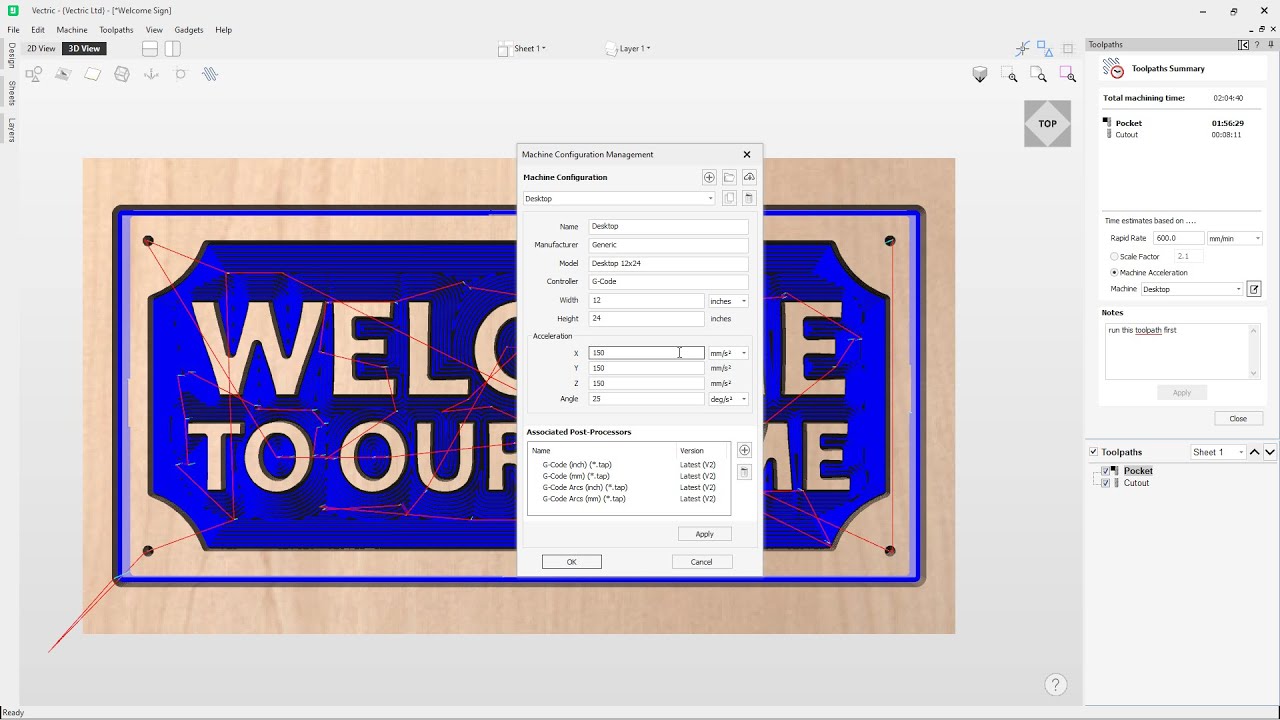Switch to the 2D View
The width and height of the screenshot is (1280, 720).
[41, 48]
